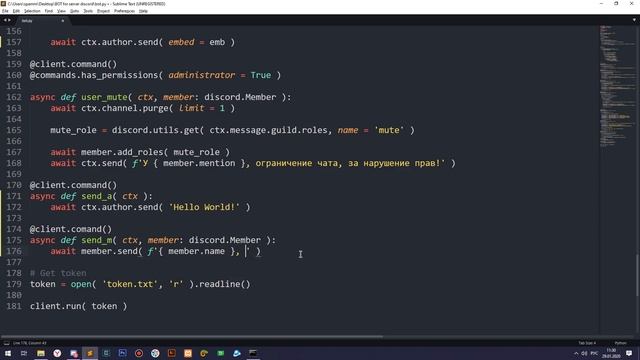Click line number 162 in gutter

coord(14,97)
